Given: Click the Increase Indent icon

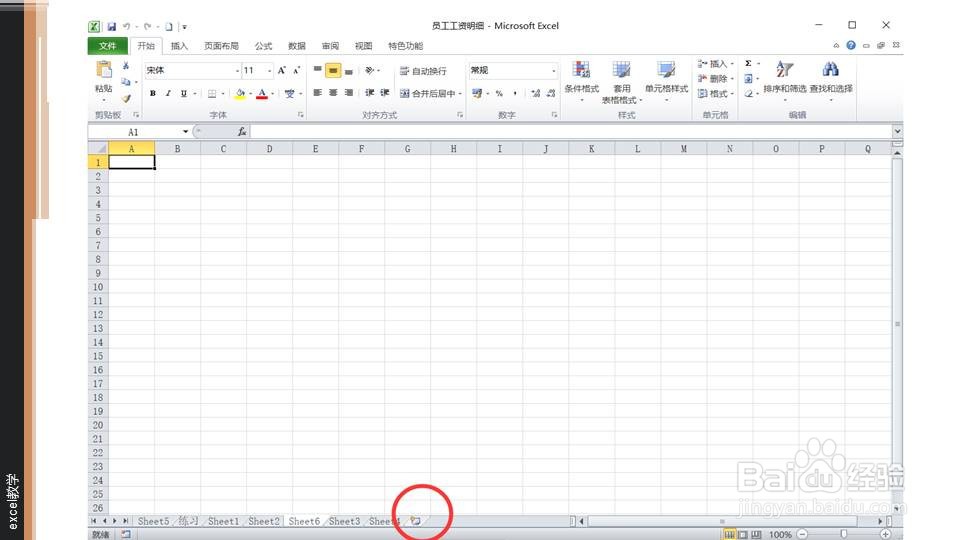Looking at the screenshot, I should (384, 93).
